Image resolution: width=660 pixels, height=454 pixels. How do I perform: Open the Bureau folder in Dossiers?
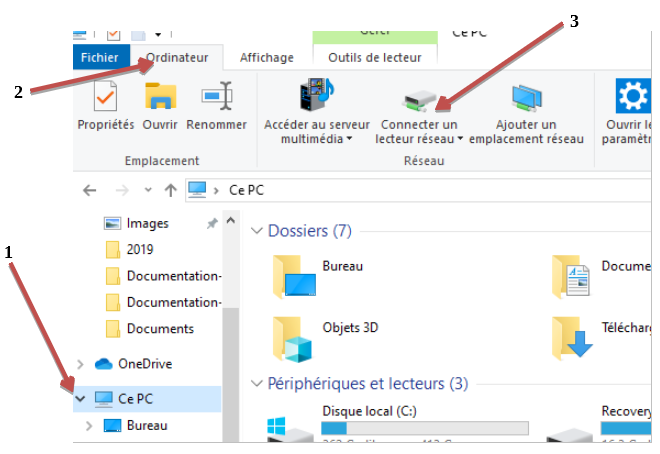(x=294, y=275)
